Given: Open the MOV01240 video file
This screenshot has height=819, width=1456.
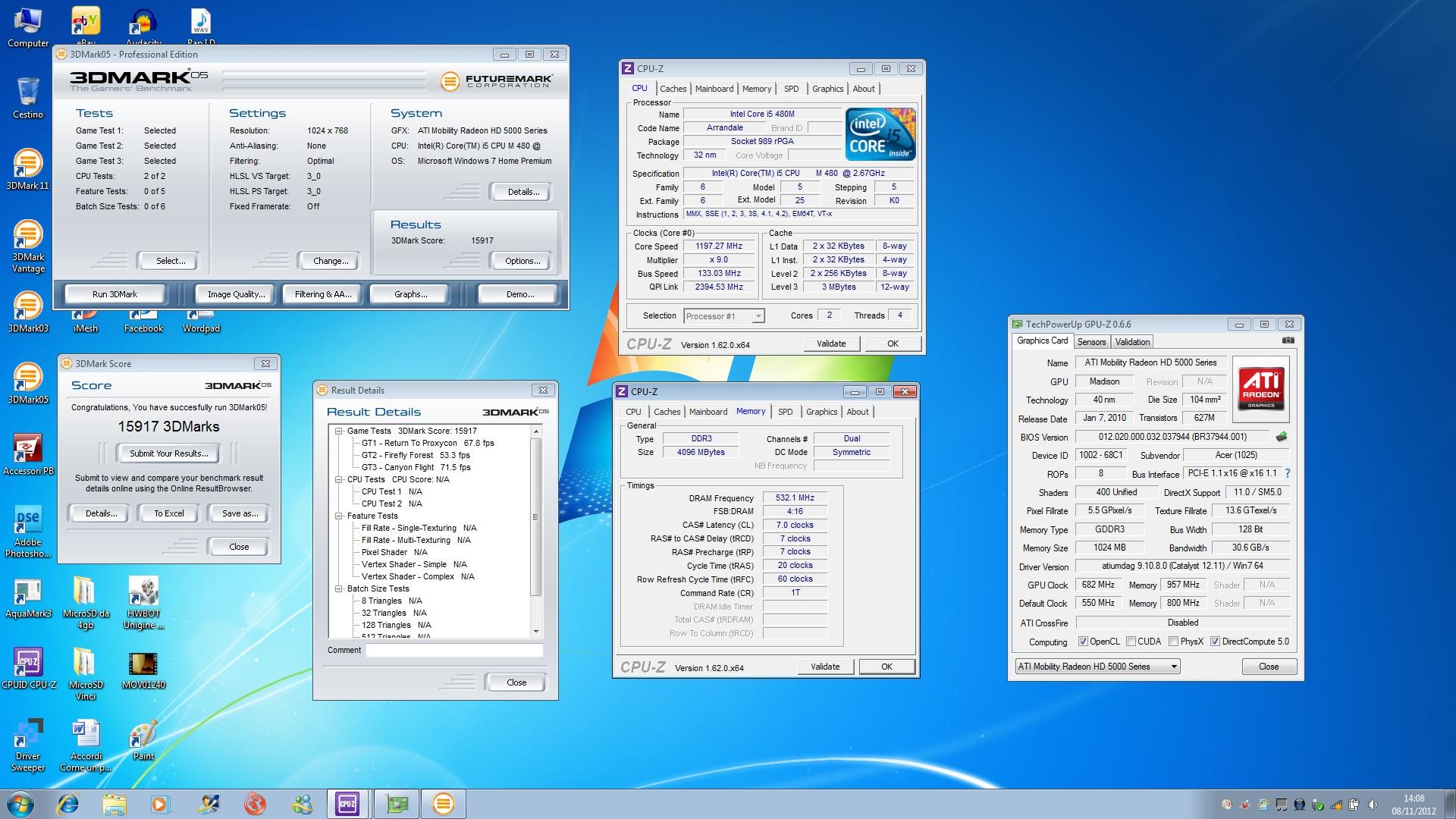Looking at the screenshot, I should click(x=143, y=668).
